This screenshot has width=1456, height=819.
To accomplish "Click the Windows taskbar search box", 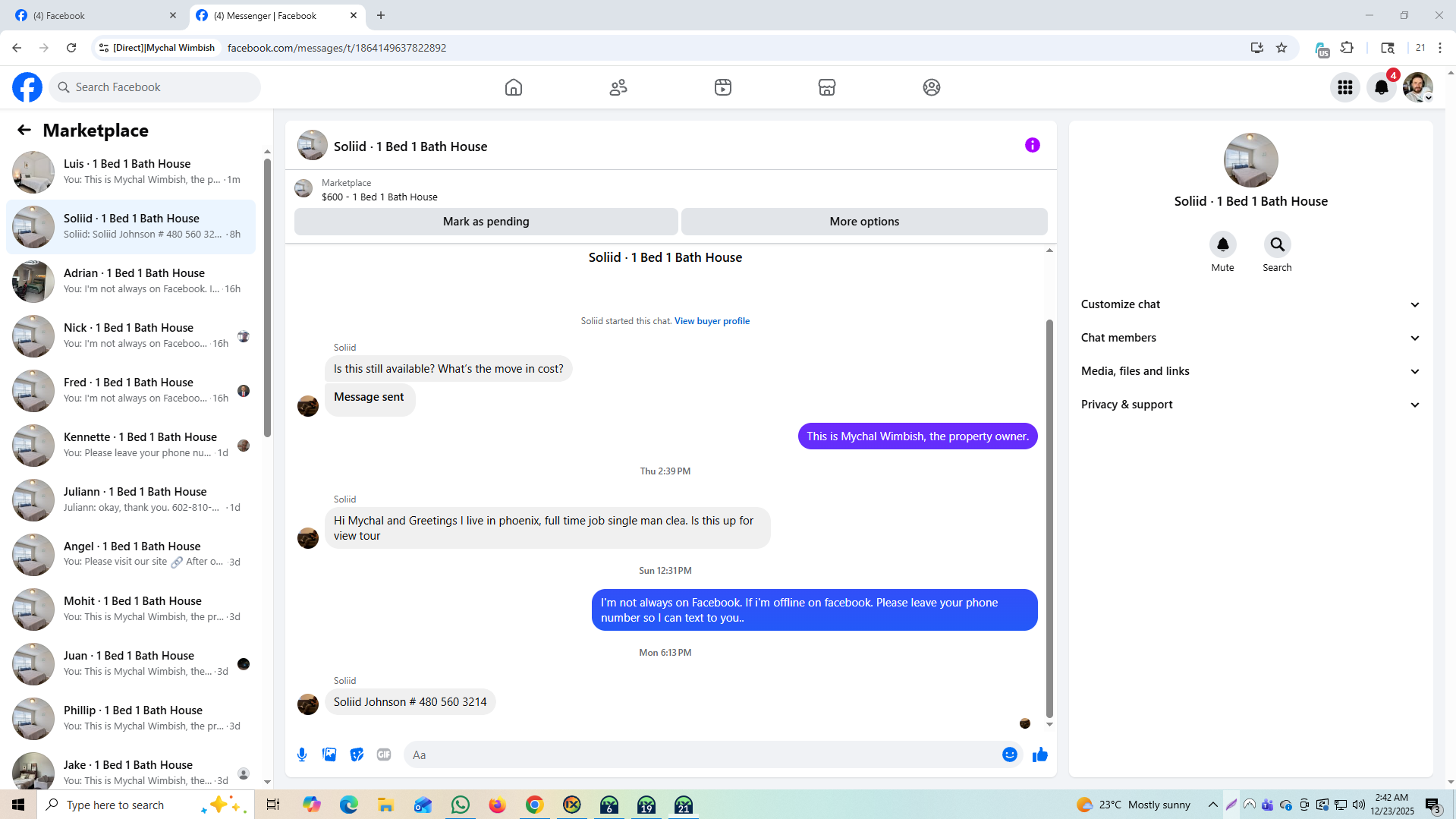I will 144,805.
